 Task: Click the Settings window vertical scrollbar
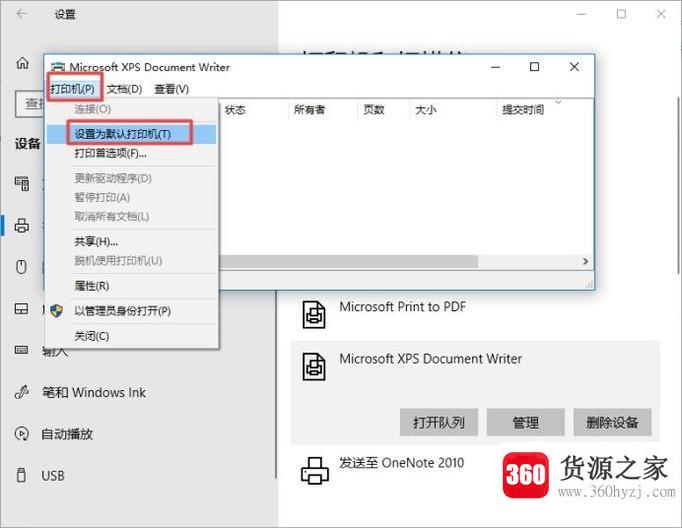pyautogui.click(x=679, y=185)
